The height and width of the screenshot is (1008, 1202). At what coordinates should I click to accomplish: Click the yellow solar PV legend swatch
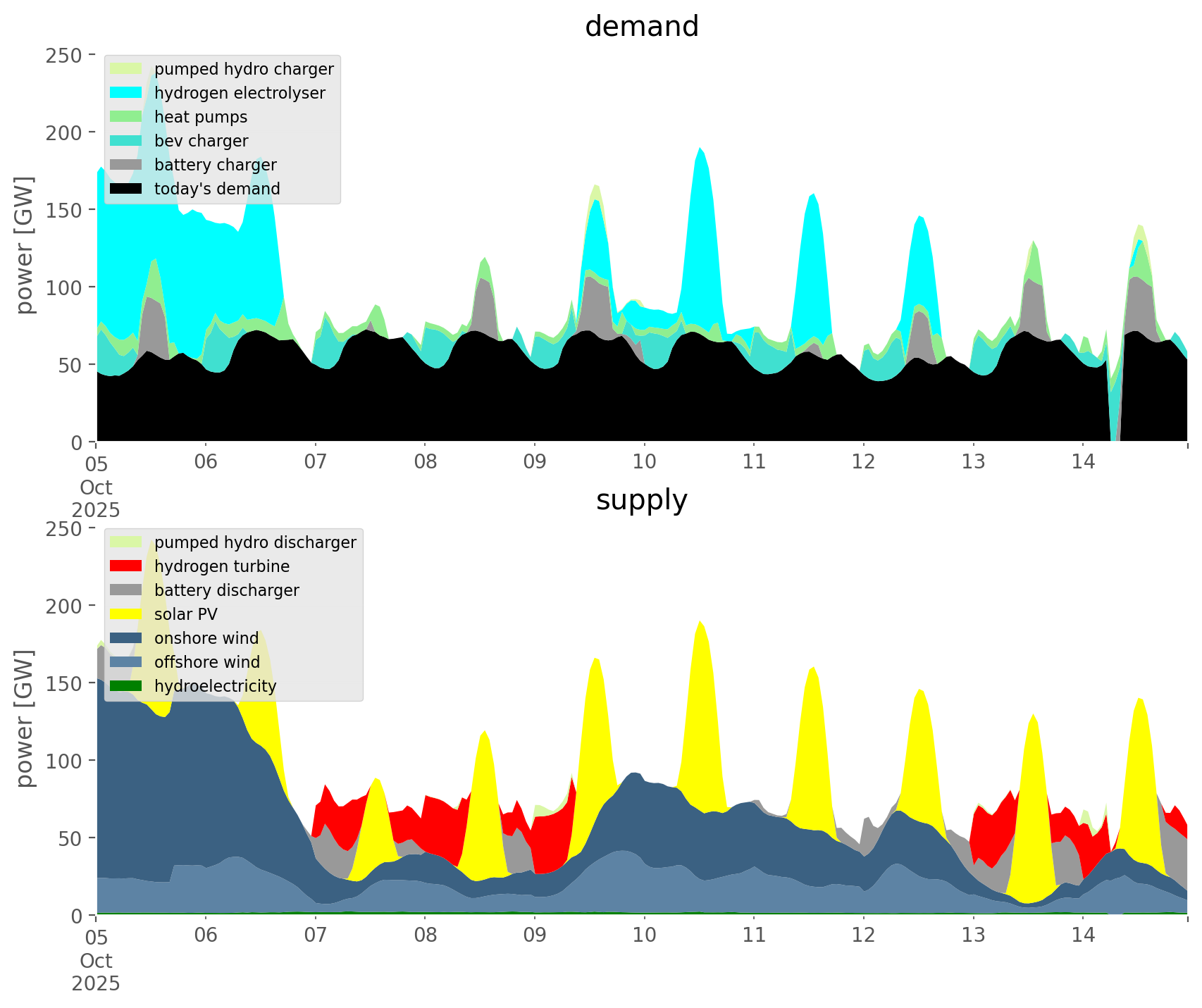pyautogui.click(x=127, y=614)
